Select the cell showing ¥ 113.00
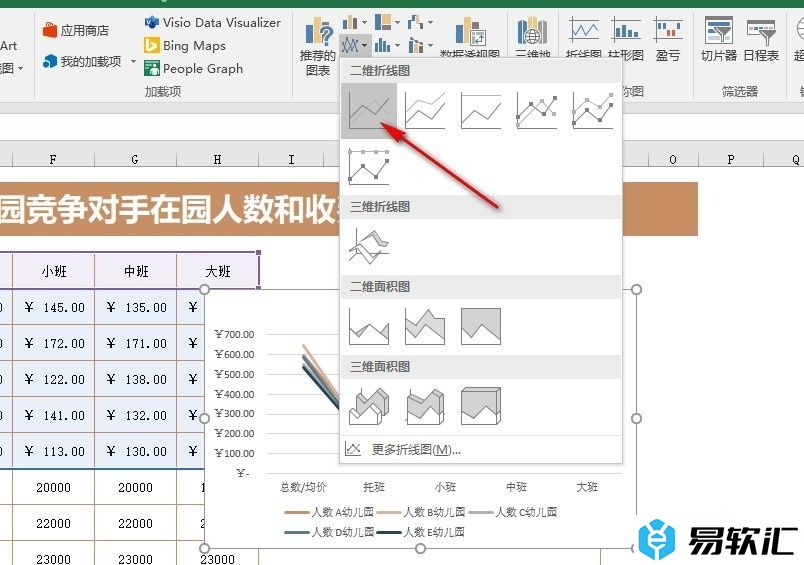Viewport: 804px width, 565px height. [x=53, y=451]
